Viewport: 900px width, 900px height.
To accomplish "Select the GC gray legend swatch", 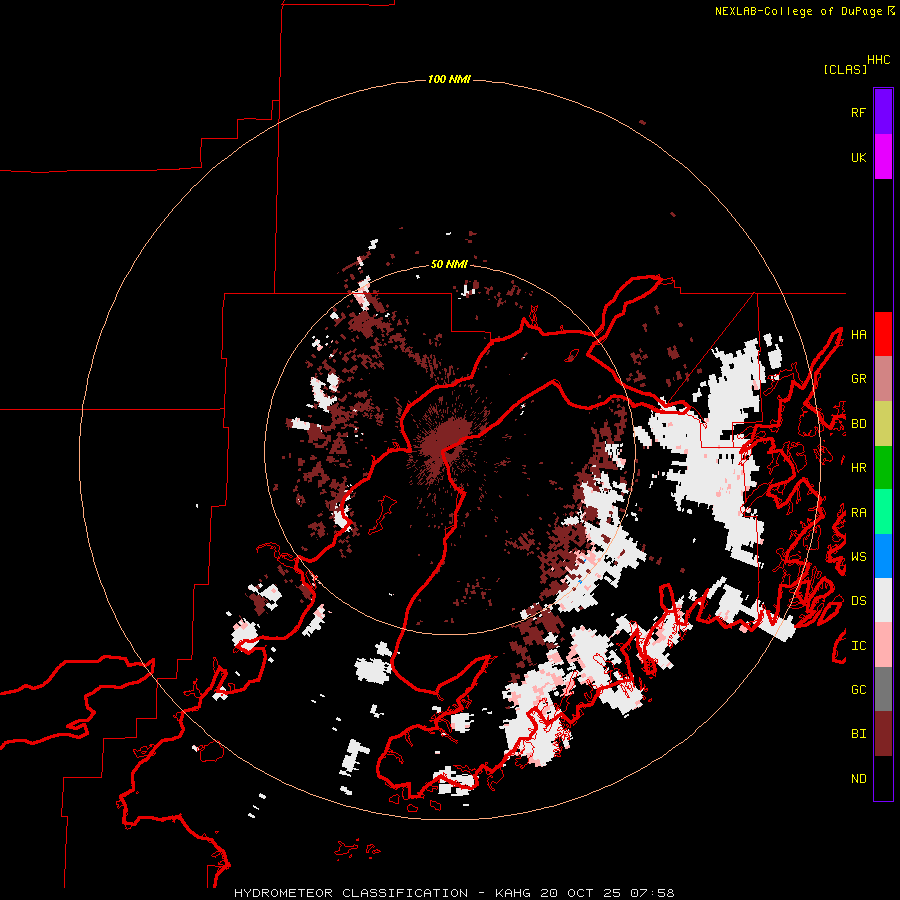I will click(x=883, y=689).
